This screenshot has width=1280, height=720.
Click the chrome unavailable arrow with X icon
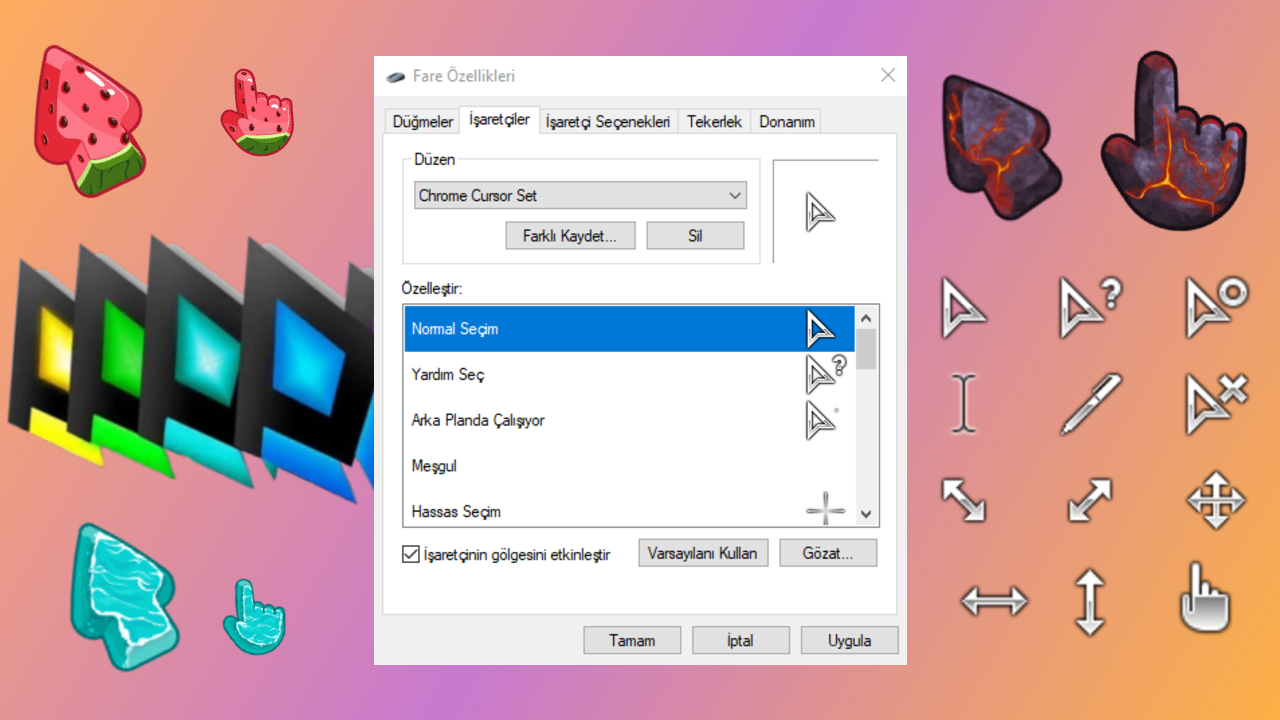[x=1215, y=403]
